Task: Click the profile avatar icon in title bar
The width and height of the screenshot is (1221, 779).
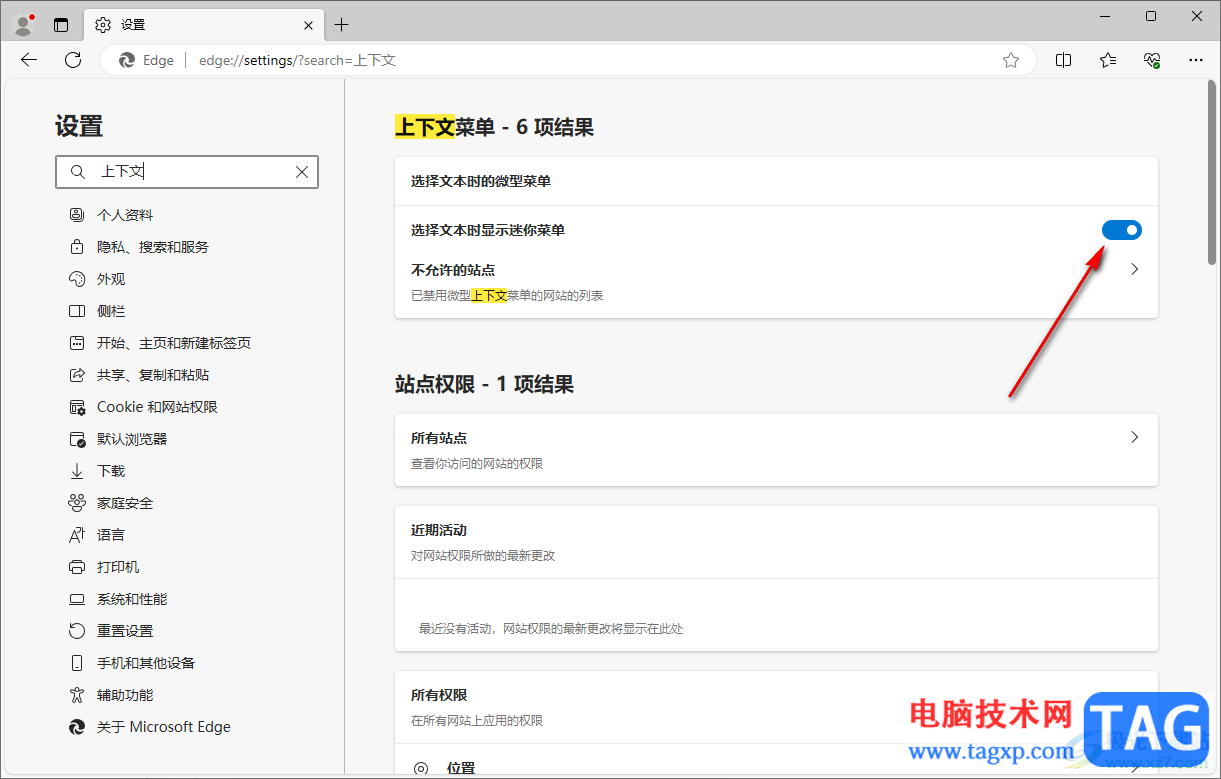Action: [x=25, y=24]
